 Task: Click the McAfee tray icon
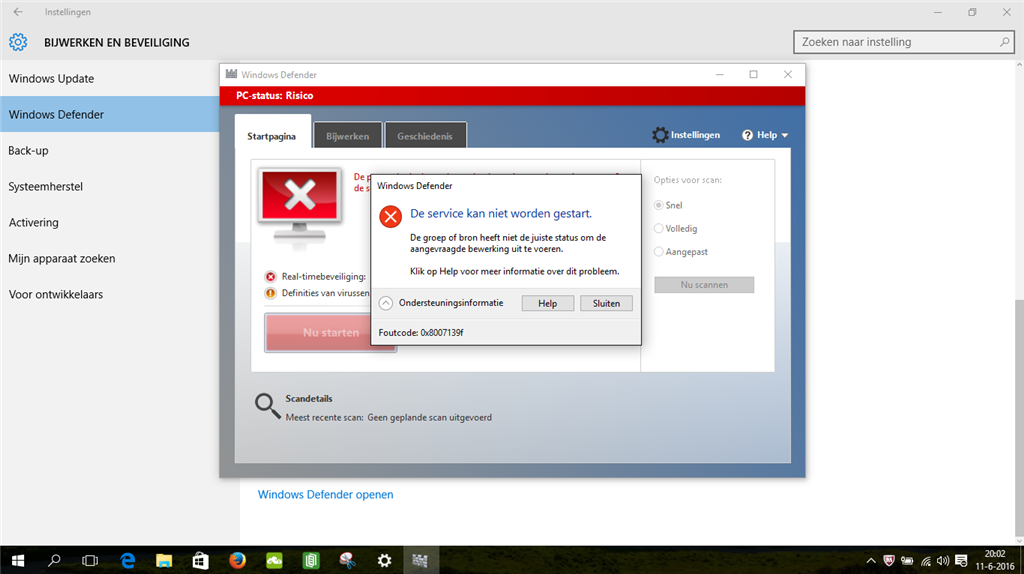point(889,560)
